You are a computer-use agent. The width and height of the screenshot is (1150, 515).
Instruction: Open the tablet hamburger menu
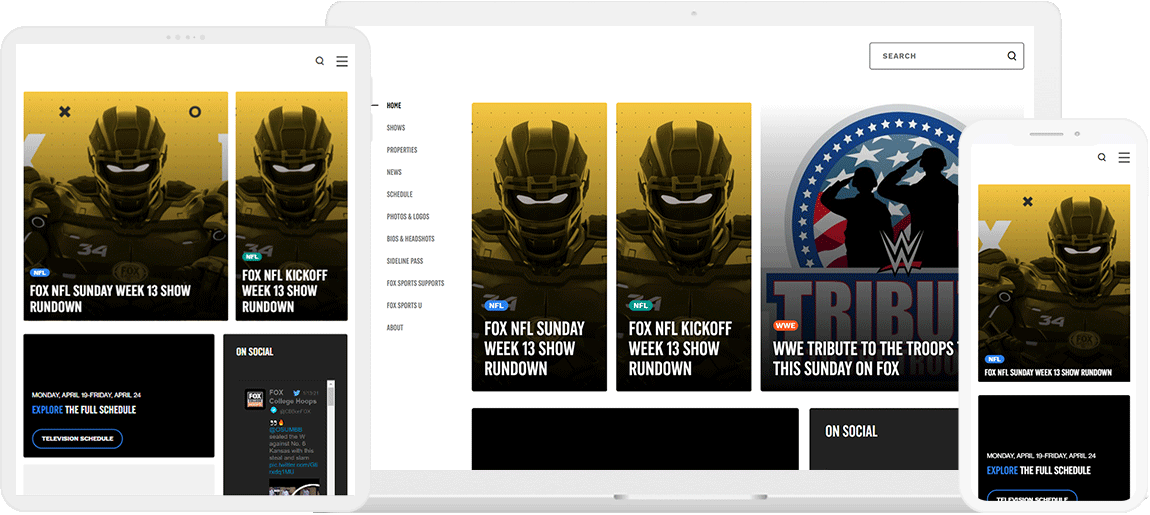tap(342, 62)
